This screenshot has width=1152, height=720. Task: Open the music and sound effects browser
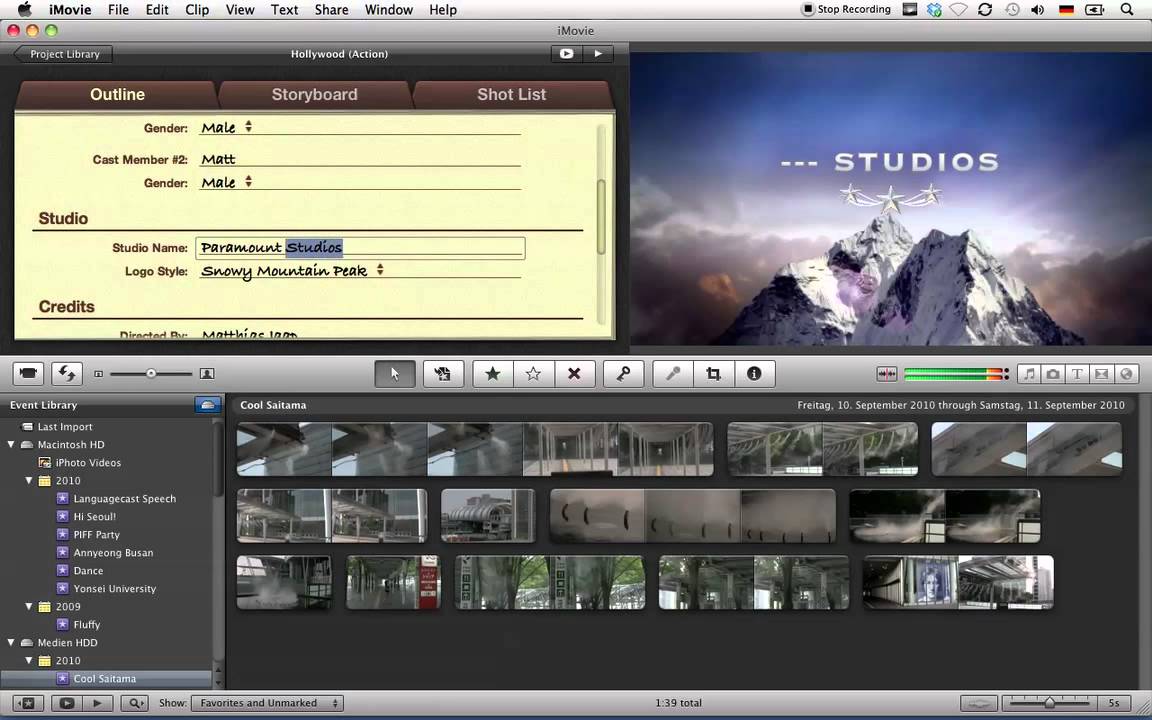pos(1029,374)
